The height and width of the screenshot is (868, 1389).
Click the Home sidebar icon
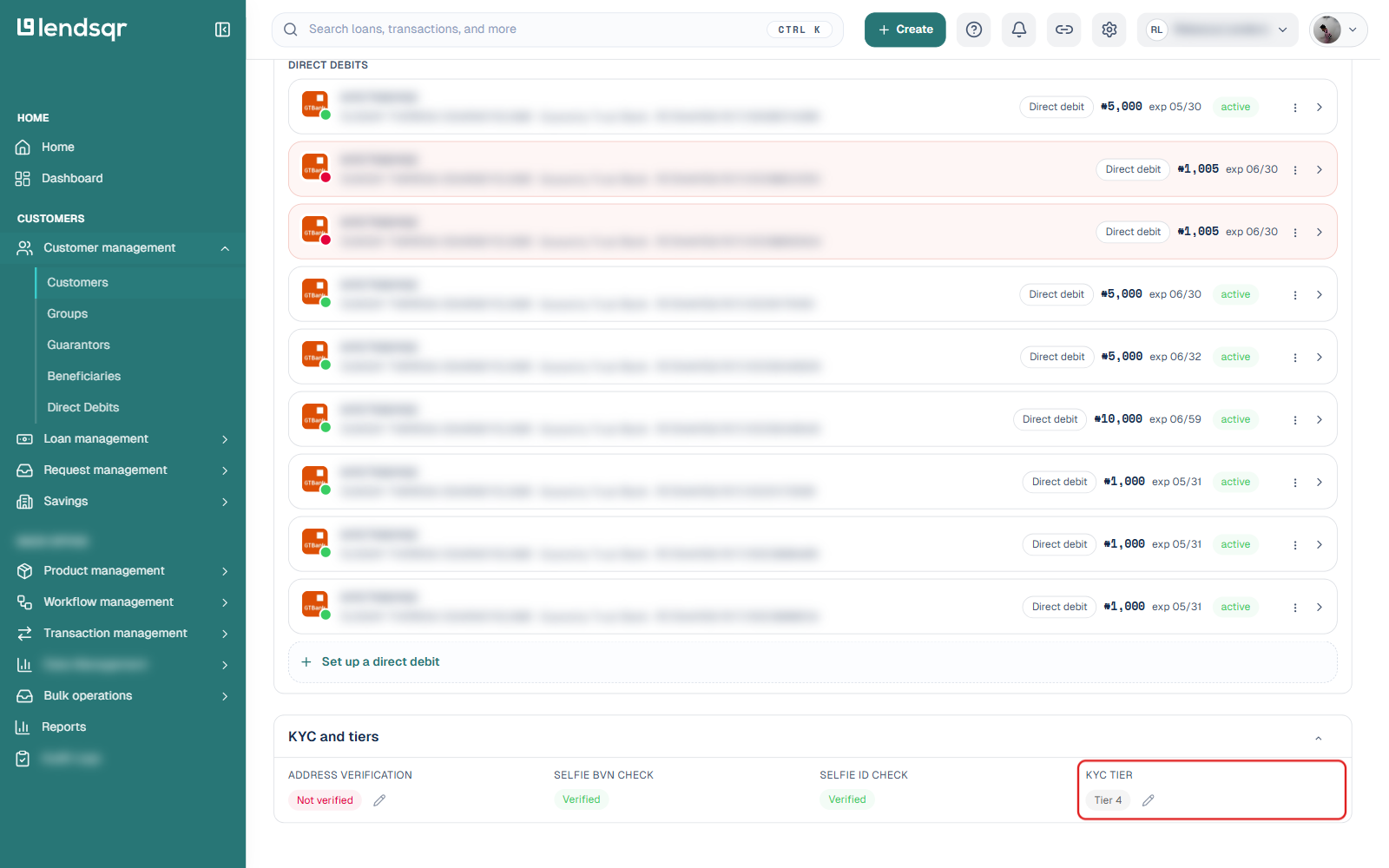pos(23,148)
